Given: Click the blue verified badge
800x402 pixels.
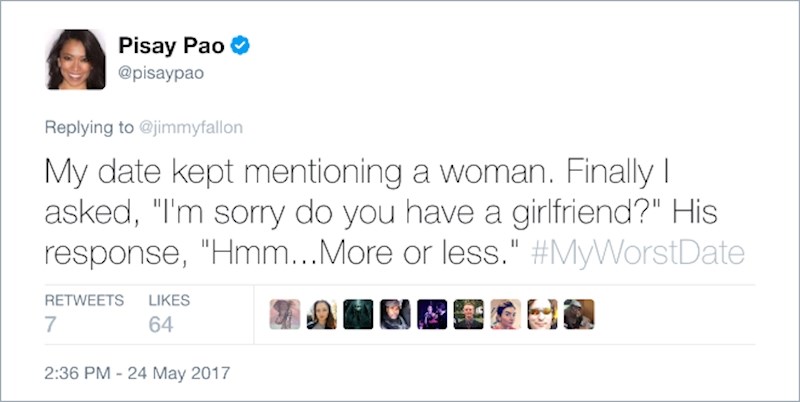Looking at the screenshot, I should pos(241,45).
